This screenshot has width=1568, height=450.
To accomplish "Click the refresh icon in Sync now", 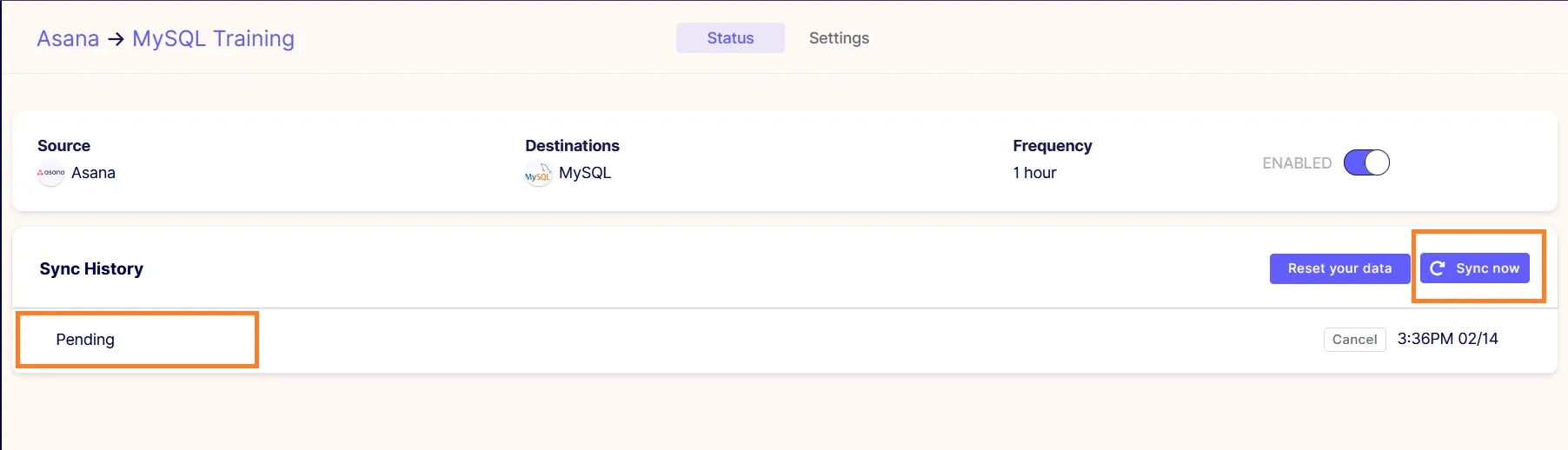I will pos(1438,268).
